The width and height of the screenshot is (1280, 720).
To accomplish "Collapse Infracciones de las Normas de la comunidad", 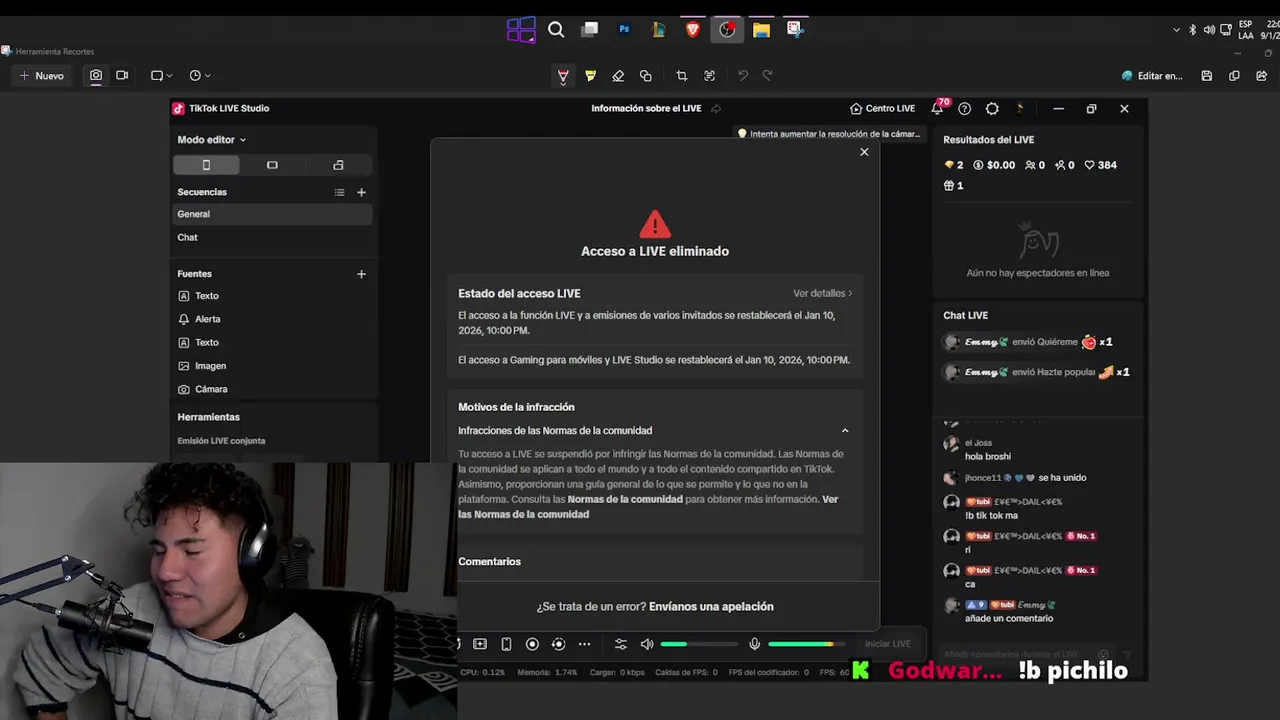I will point(844,431).
